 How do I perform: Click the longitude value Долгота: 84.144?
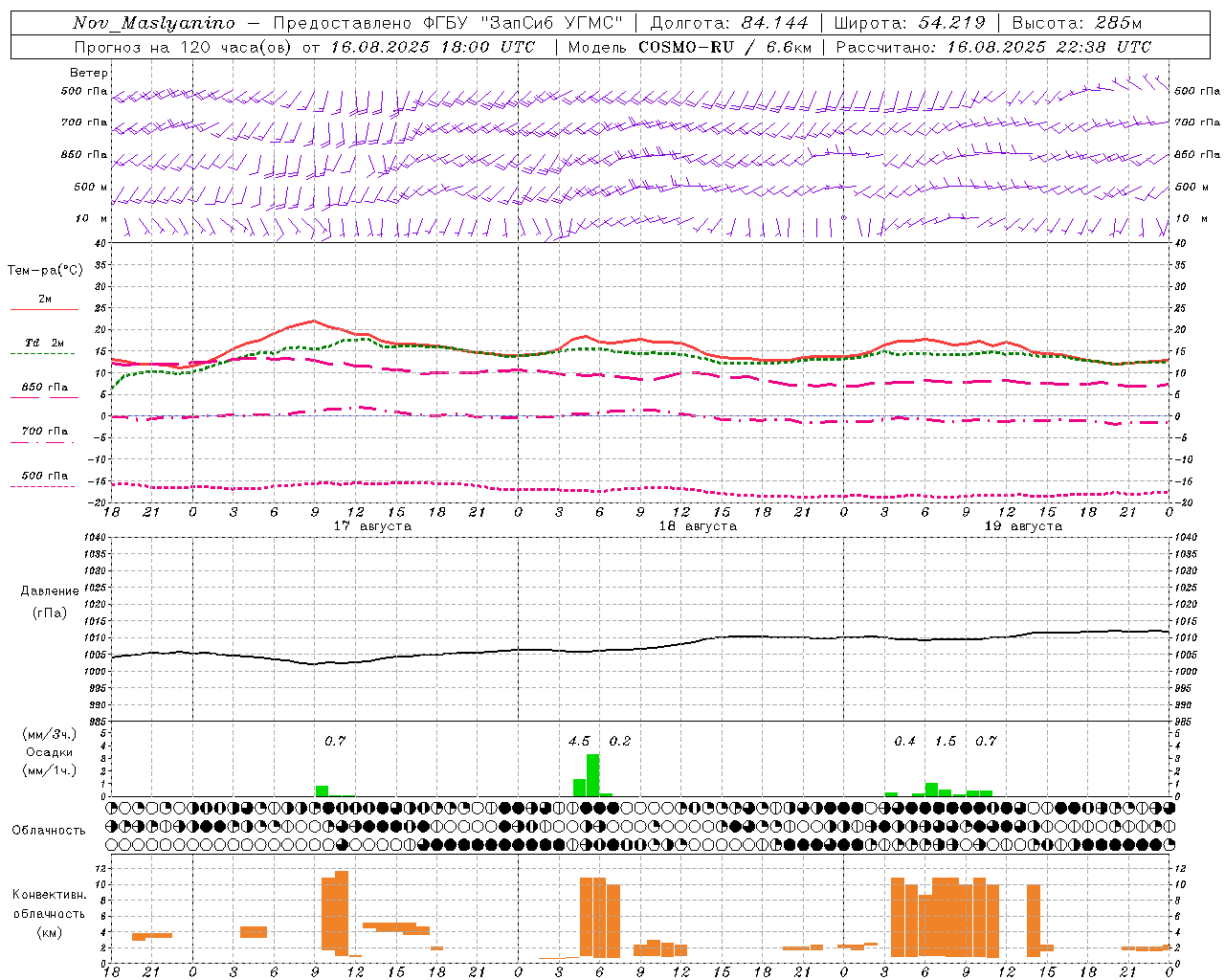point(729,23)
